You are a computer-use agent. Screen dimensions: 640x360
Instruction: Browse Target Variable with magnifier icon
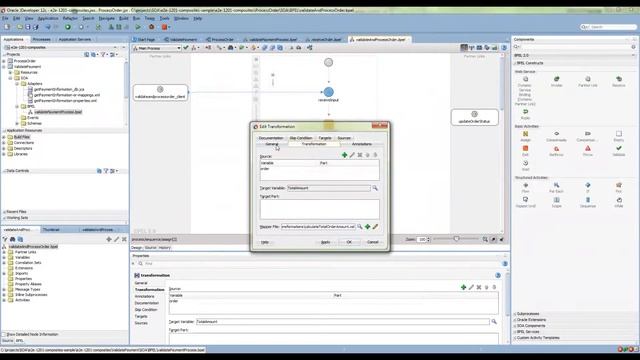(x=375, y=188)
